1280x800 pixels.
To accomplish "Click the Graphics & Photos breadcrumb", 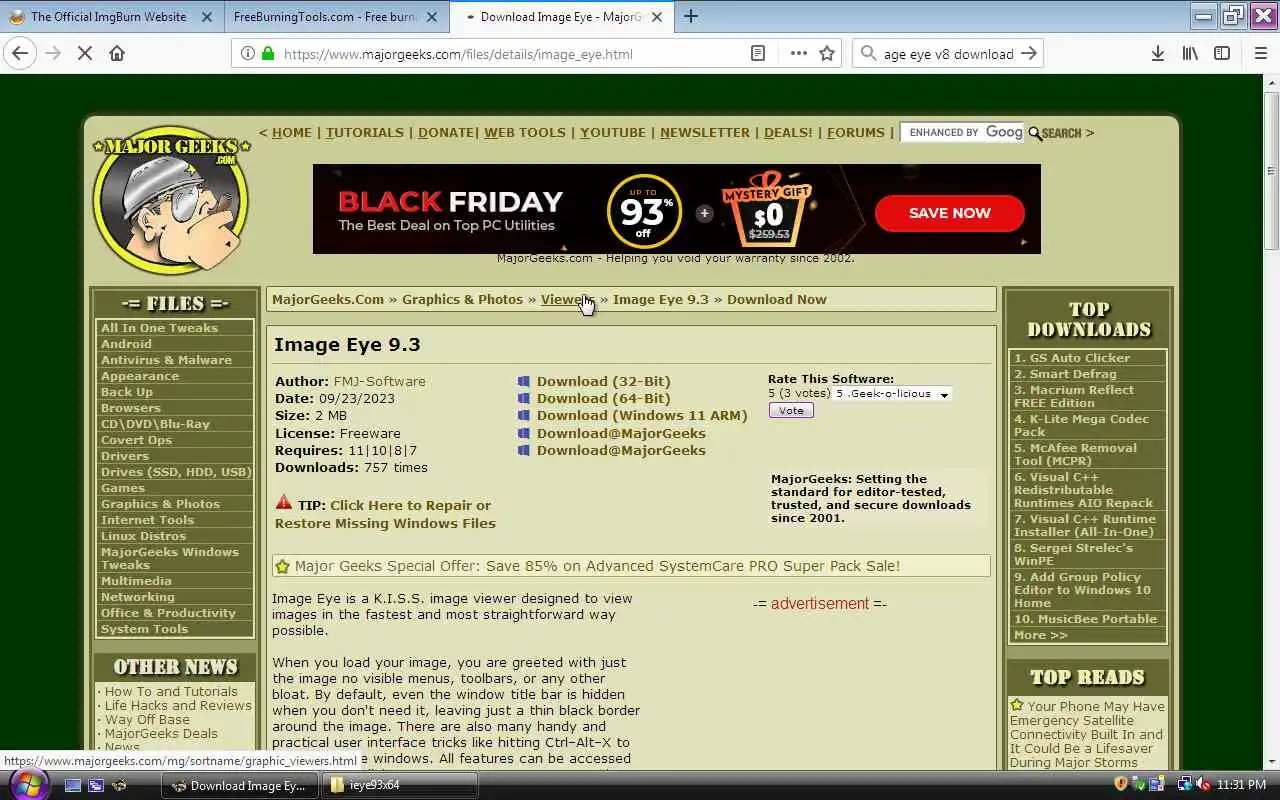I will click(462, 299).
